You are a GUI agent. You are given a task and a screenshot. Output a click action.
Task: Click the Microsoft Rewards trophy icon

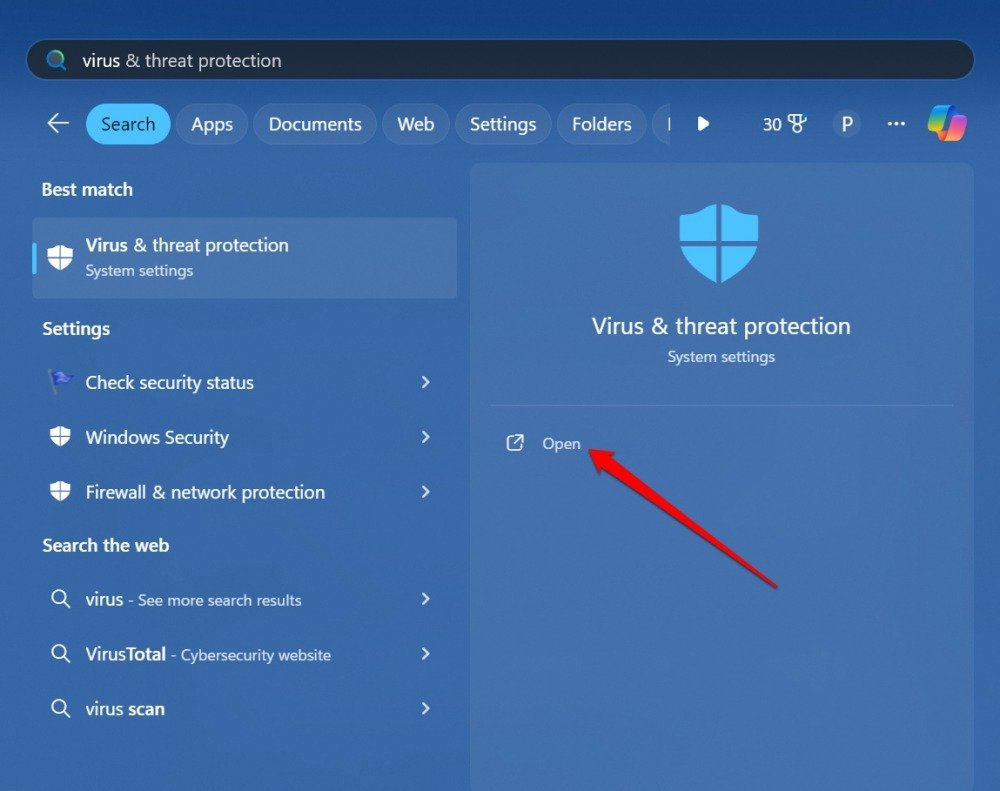click(795, 123)
